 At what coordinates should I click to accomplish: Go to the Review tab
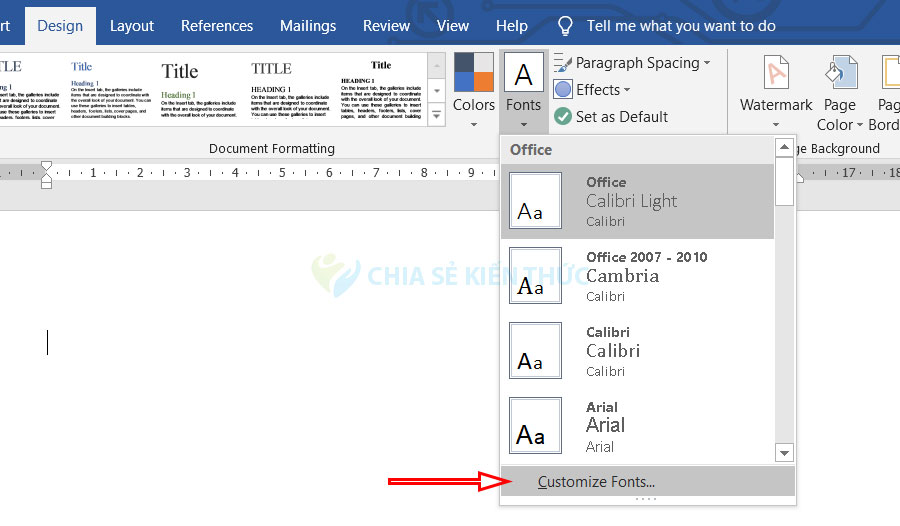tap(386, 26)
